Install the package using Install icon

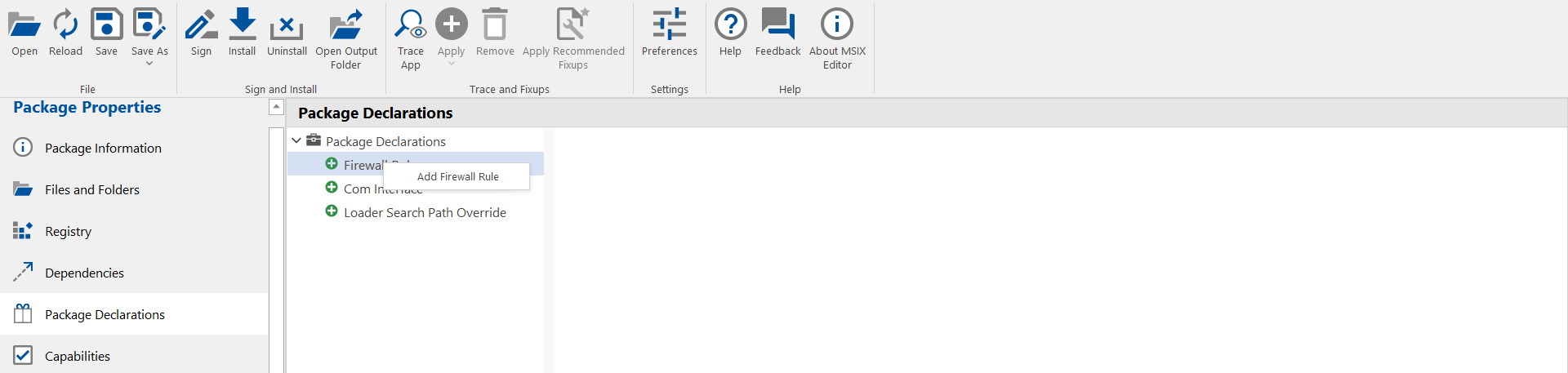242,25
